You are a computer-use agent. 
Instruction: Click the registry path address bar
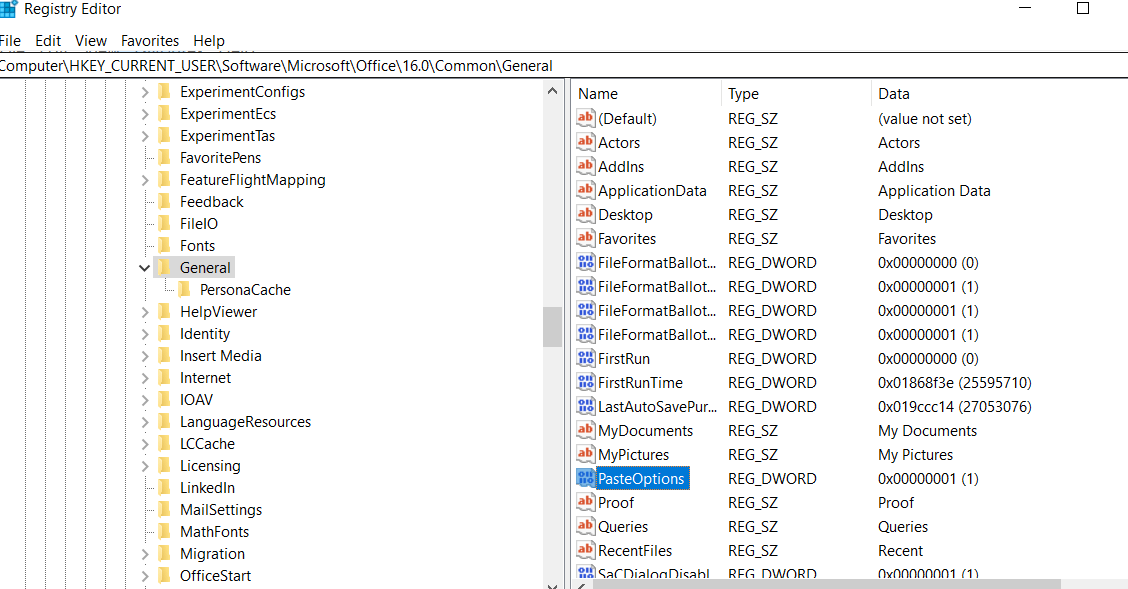click(x=564, y=66)
